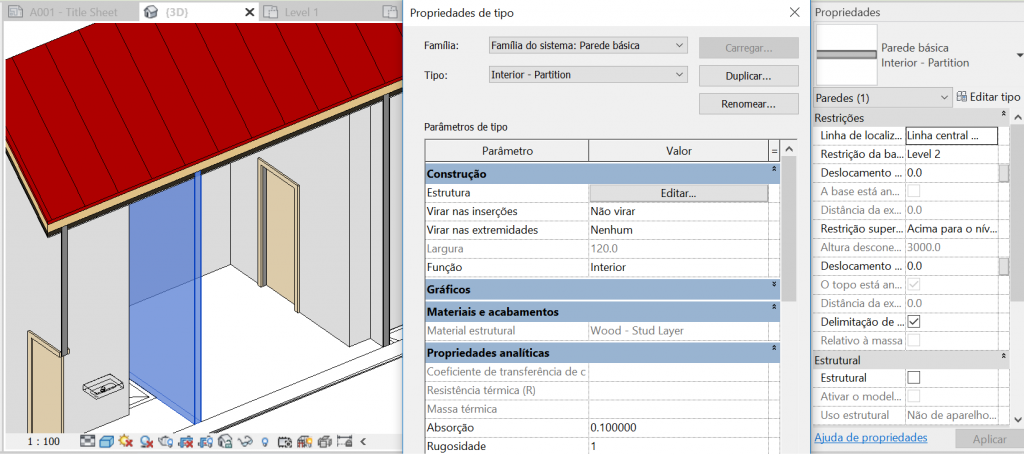The height and width of the screenshot is (455, 1024).
Task: Toggle the Sun Path icon
Action: coord(126,441)
